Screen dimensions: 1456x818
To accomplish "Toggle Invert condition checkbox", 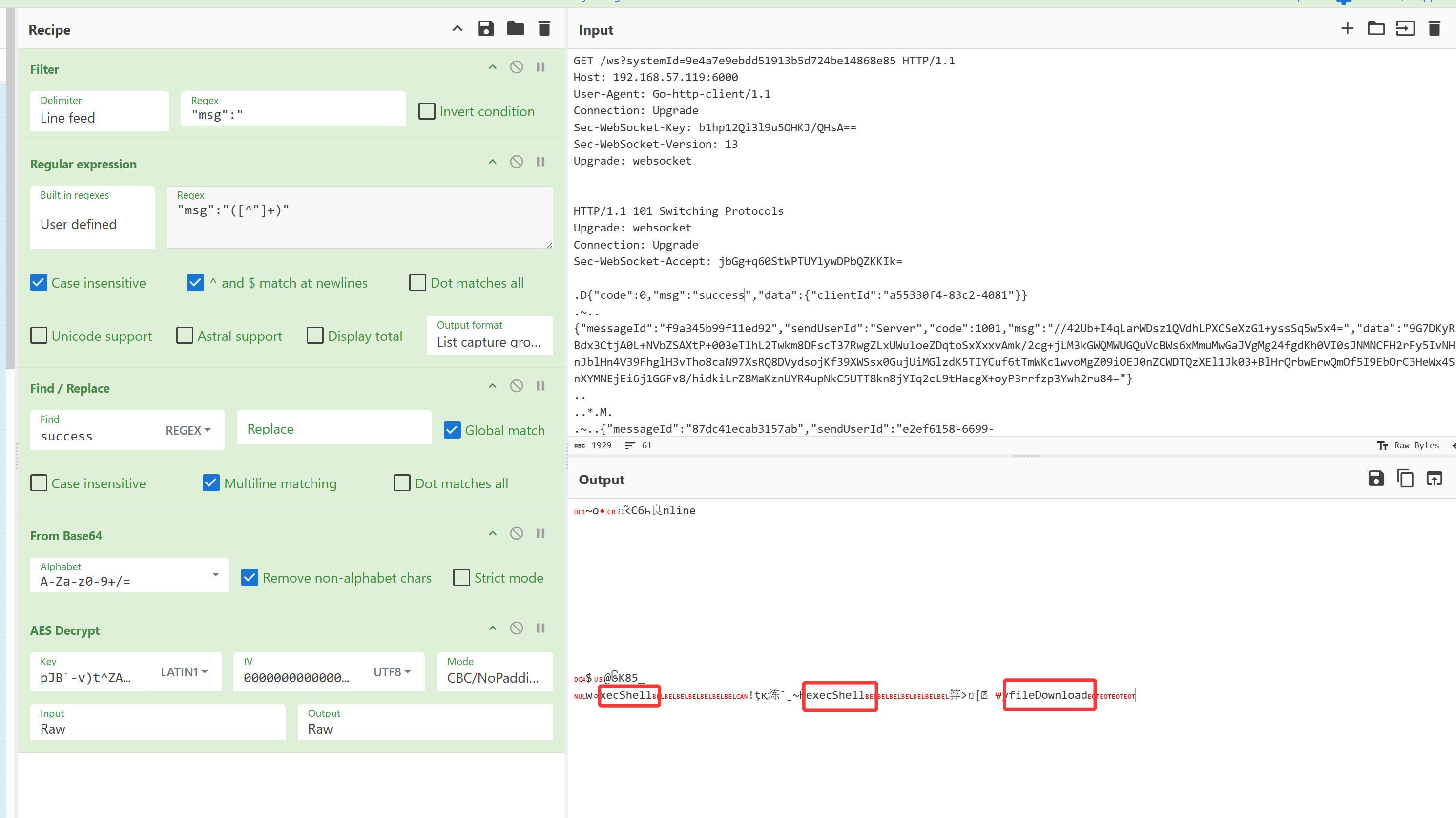I will [x=427, y=111].
